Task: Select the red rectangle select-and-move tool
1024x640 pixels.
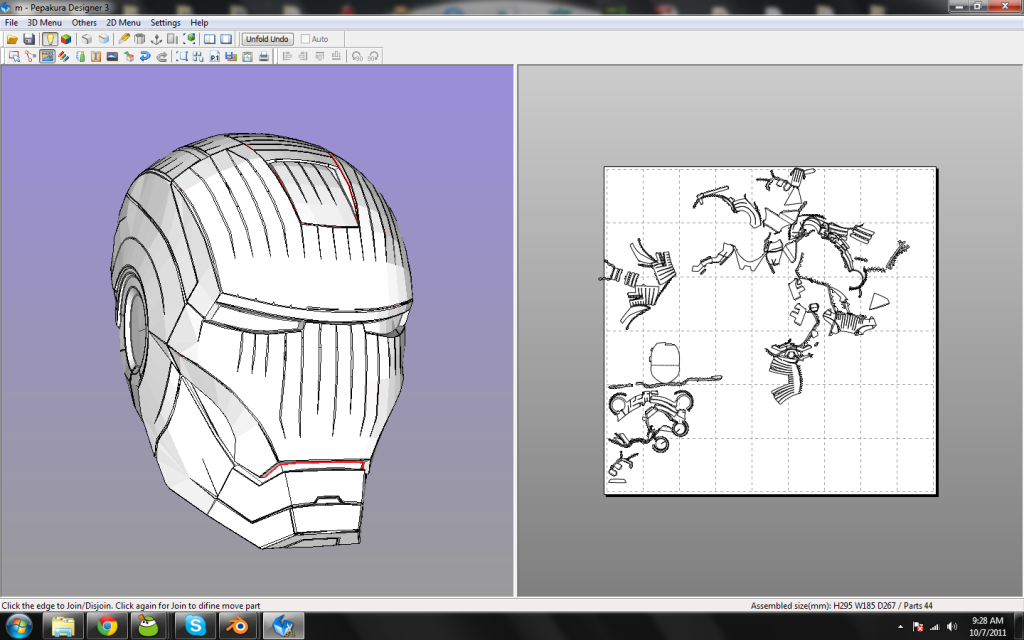Action: click(x=14, y=56)
